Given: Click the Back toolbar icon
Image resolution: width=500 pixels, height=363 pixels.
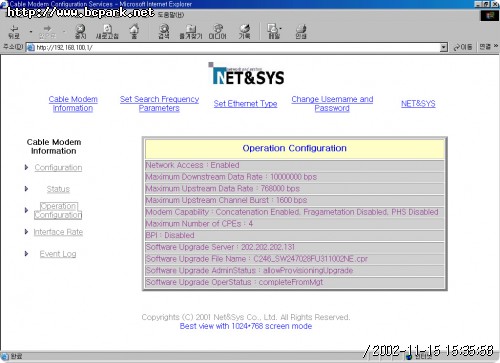Looking at the screenshot, I should click(14, 32).
